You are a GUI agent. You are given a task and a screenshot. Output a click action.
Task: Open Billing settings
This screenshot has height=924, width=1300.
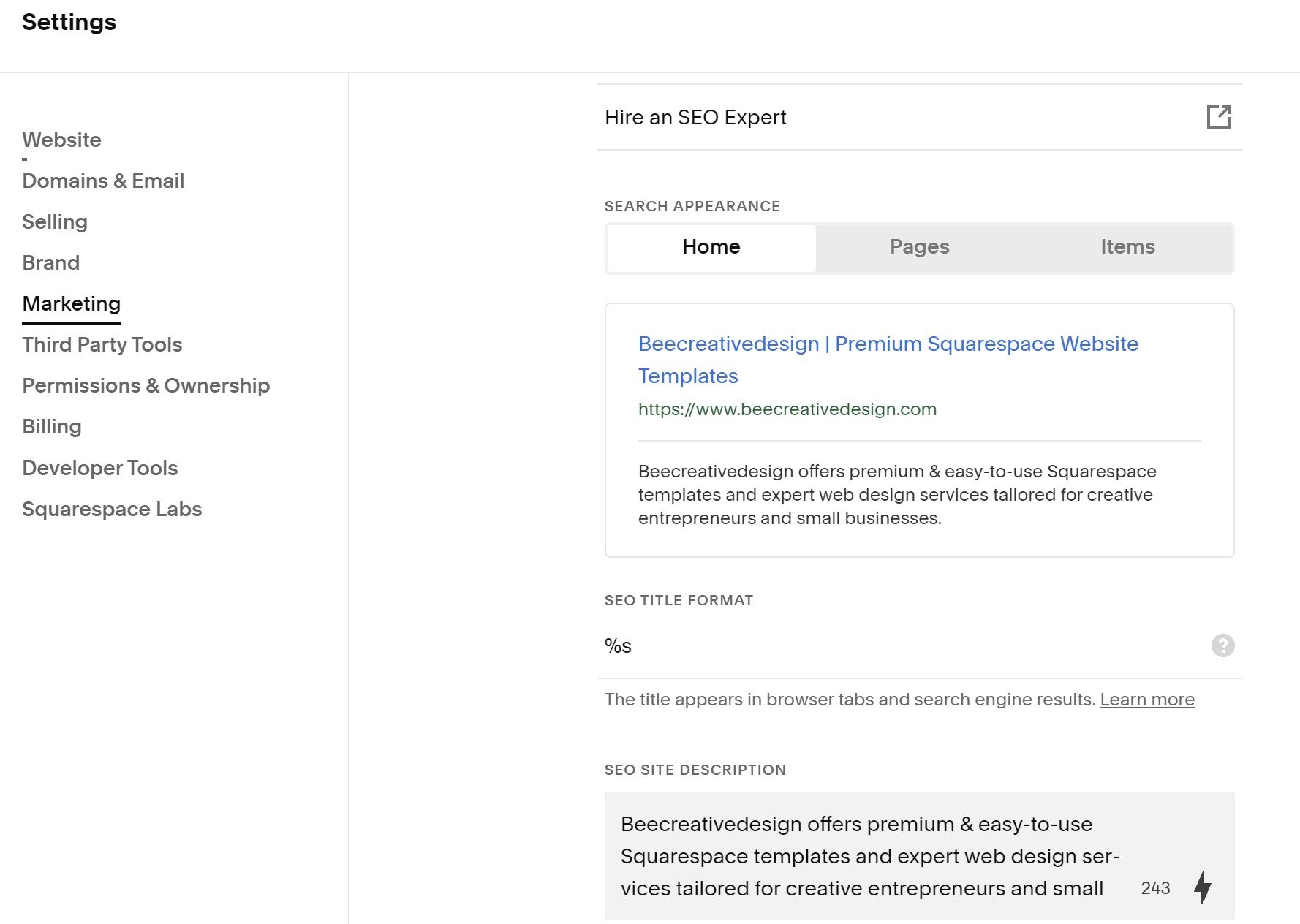pyautogui.click(x=52, y=426)
